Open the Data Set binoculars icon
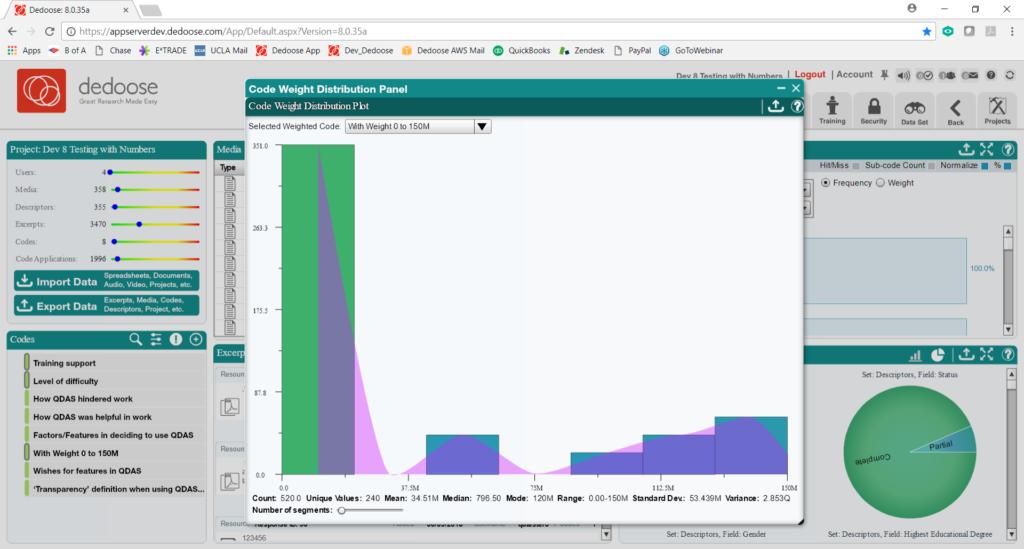1024x549 pixels. (x=914, y=111)
